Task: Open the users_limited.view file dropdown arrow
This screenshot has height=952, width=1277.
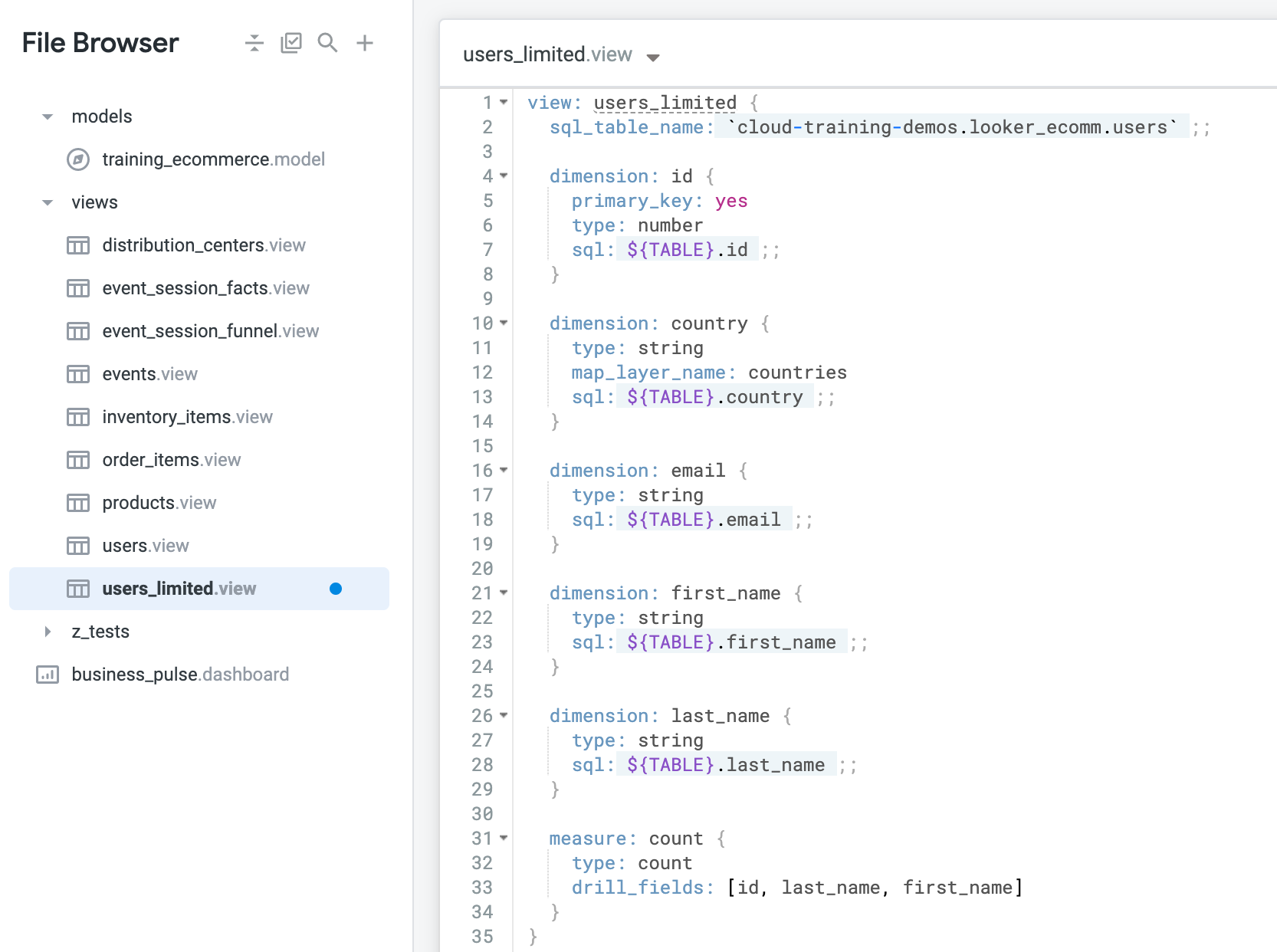Action: coord(653,57)
